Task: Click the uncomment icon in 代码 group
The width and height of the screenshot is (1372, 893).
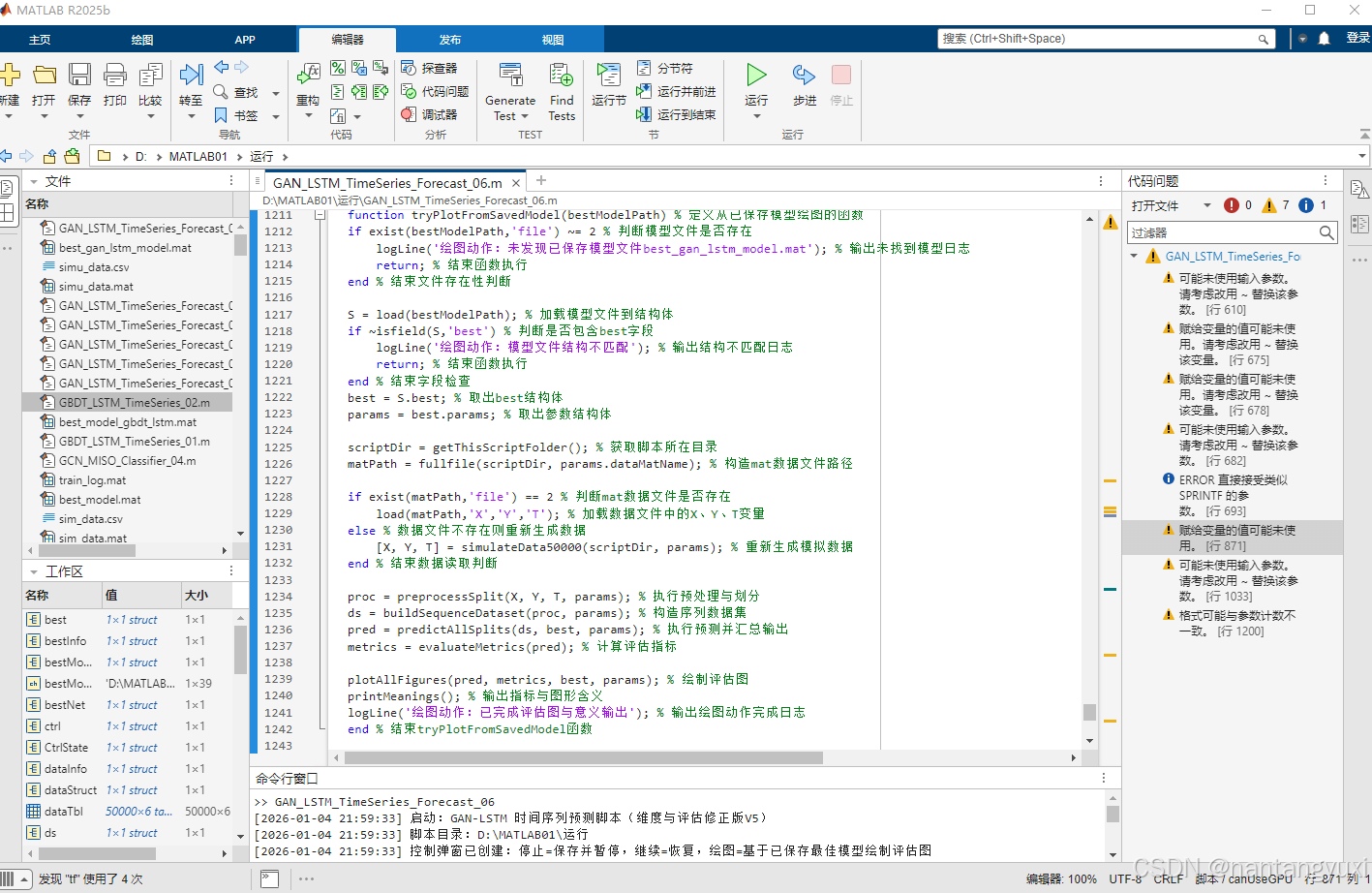Action: (359, 68)
